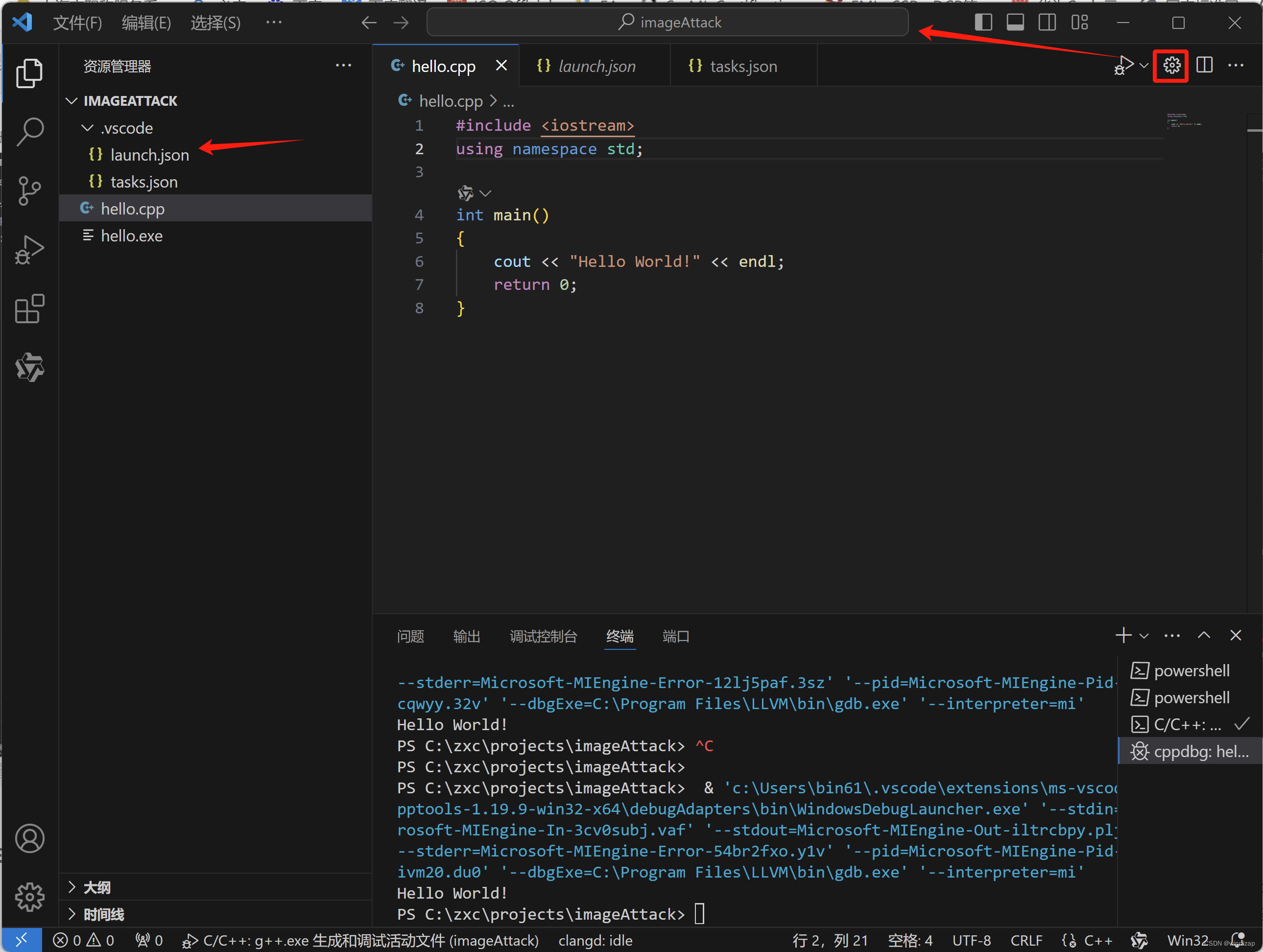Open the 文件(F) menu
Viewport: 1263px width, 952px height.
coord(78,23)
